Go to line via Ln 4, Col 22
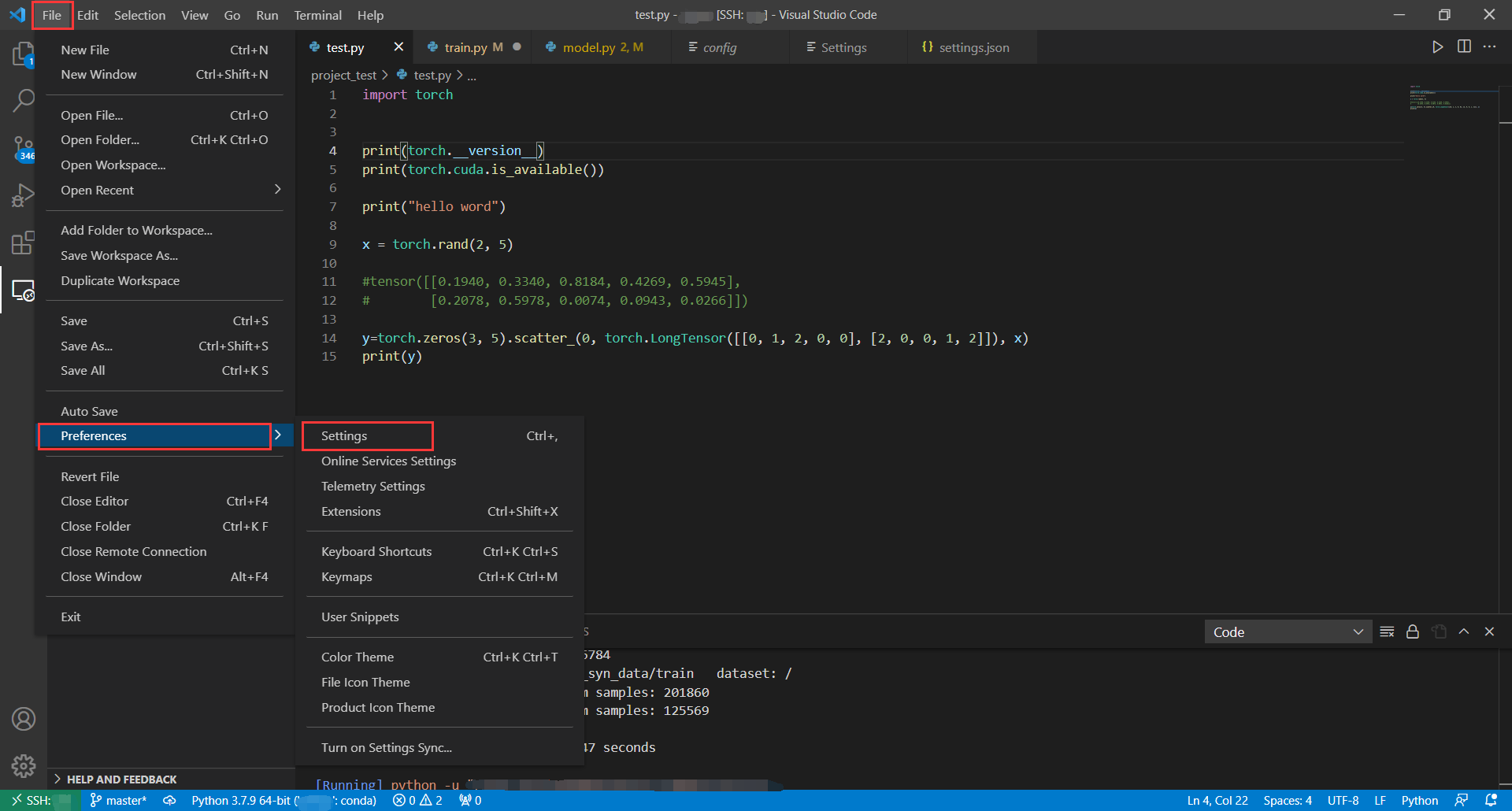The image size is (1512, 811). [1217, 800]
